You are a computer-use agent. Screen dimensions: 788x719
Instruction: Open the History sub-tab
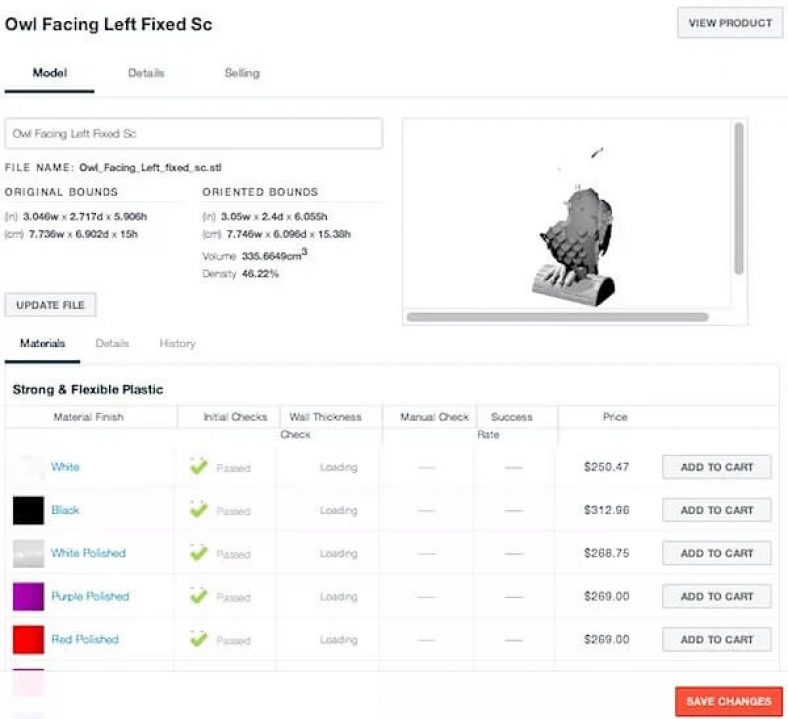click(177, 343)
